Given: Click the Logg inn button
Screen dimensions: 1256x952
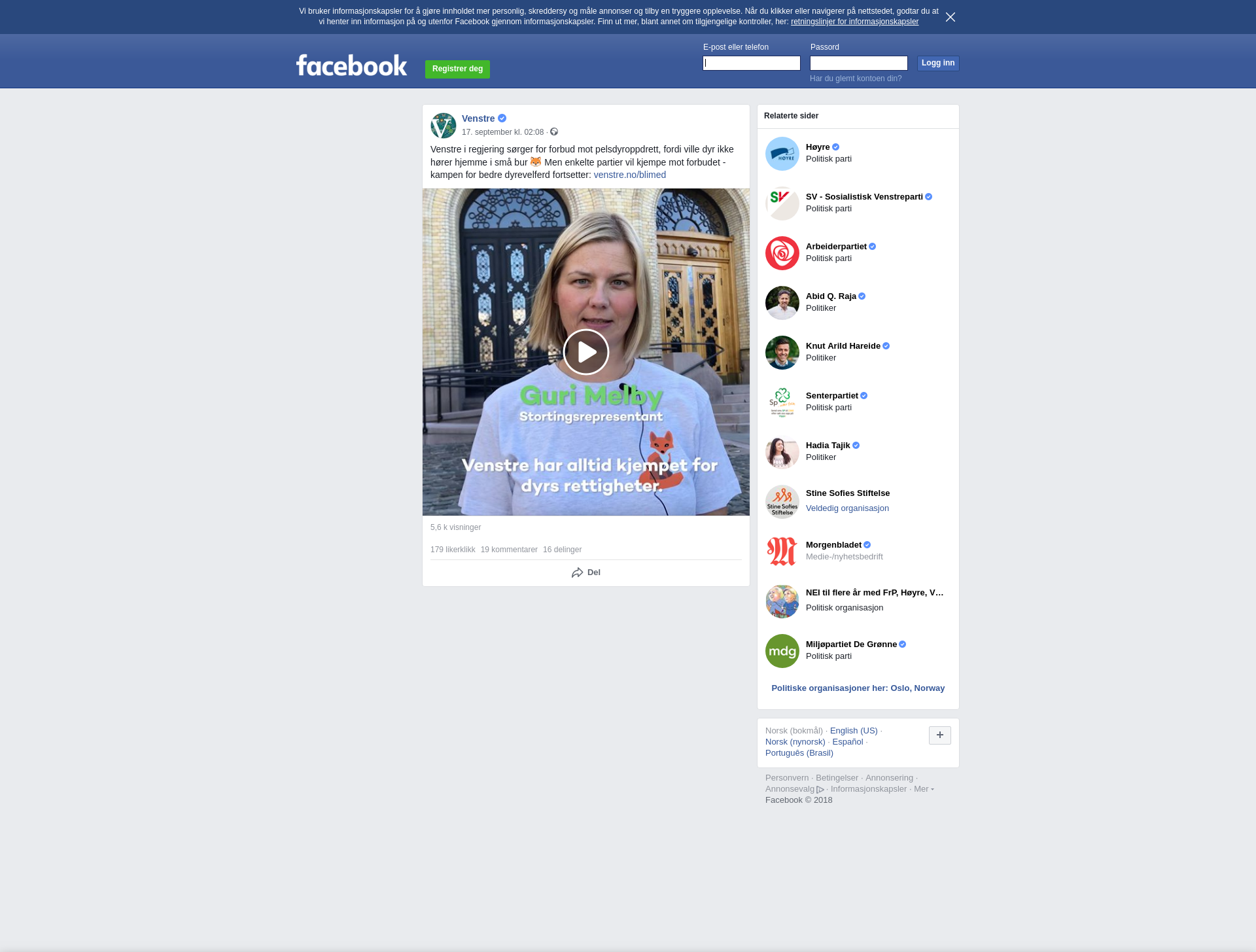Looking at the screenshot, I should [x=938, y=63].
